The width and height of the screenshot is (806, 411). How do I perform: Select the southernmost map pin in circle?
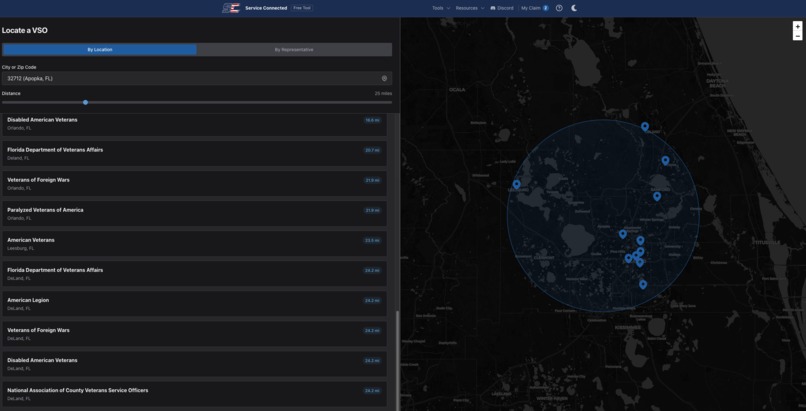coord(643,284)
